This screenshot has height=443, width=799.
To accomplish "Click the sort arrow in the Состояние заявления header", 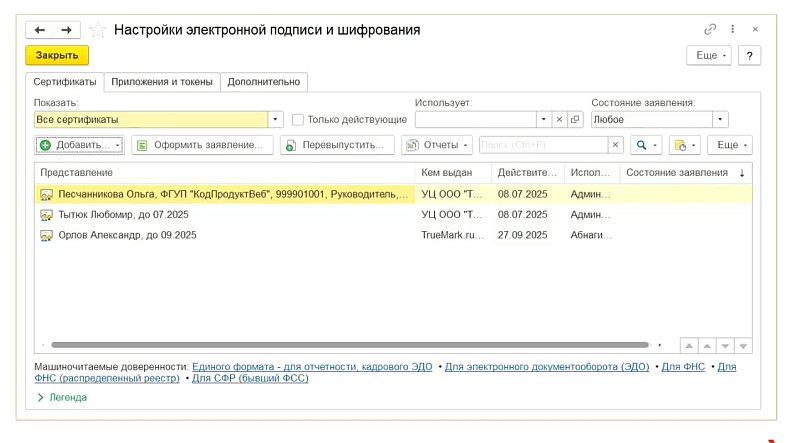I will (x=742, y=173).
